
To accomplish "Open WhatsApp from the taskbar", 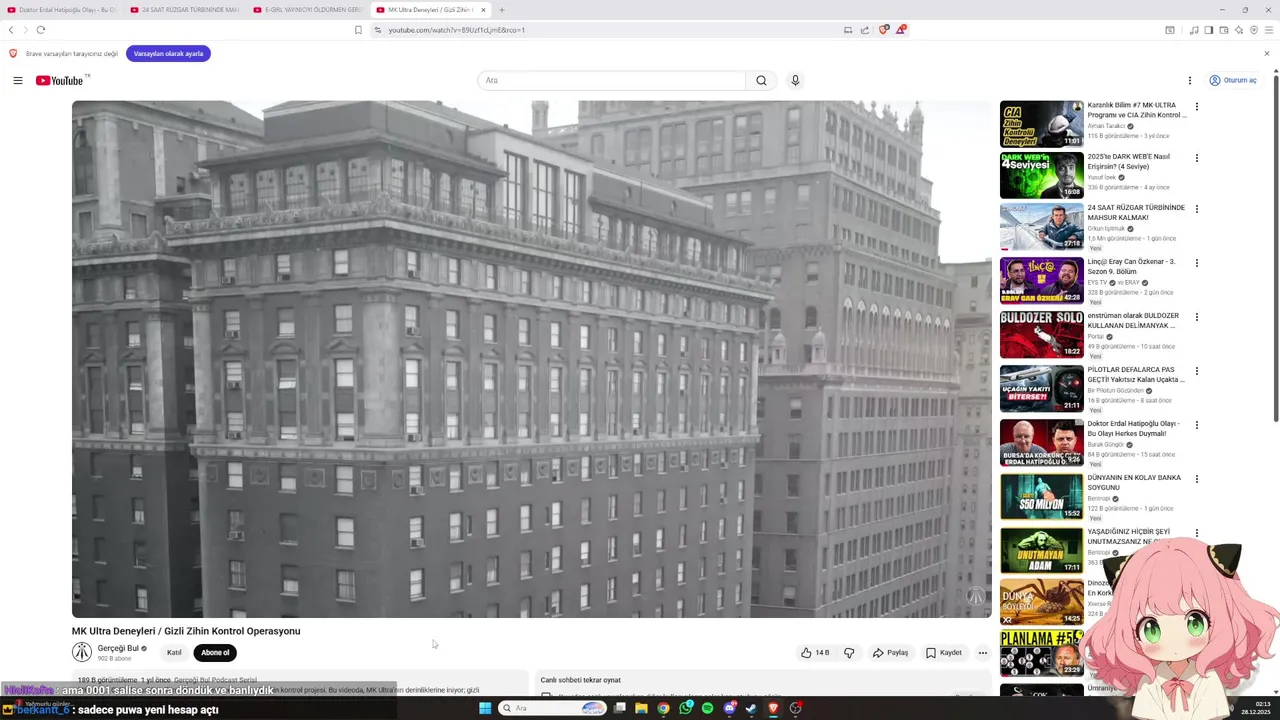I will coord(685,708).
